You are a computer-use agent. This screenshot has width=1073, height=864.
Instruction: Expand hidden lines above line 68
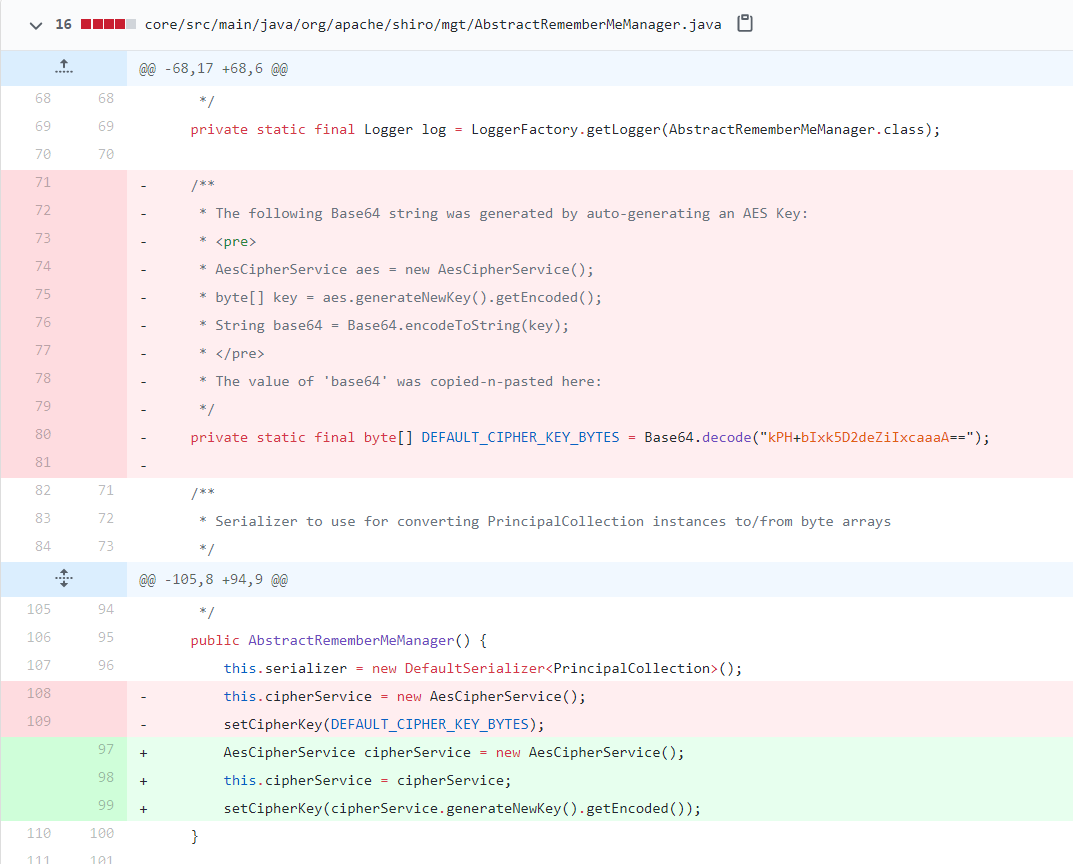[x=64, y=68]
